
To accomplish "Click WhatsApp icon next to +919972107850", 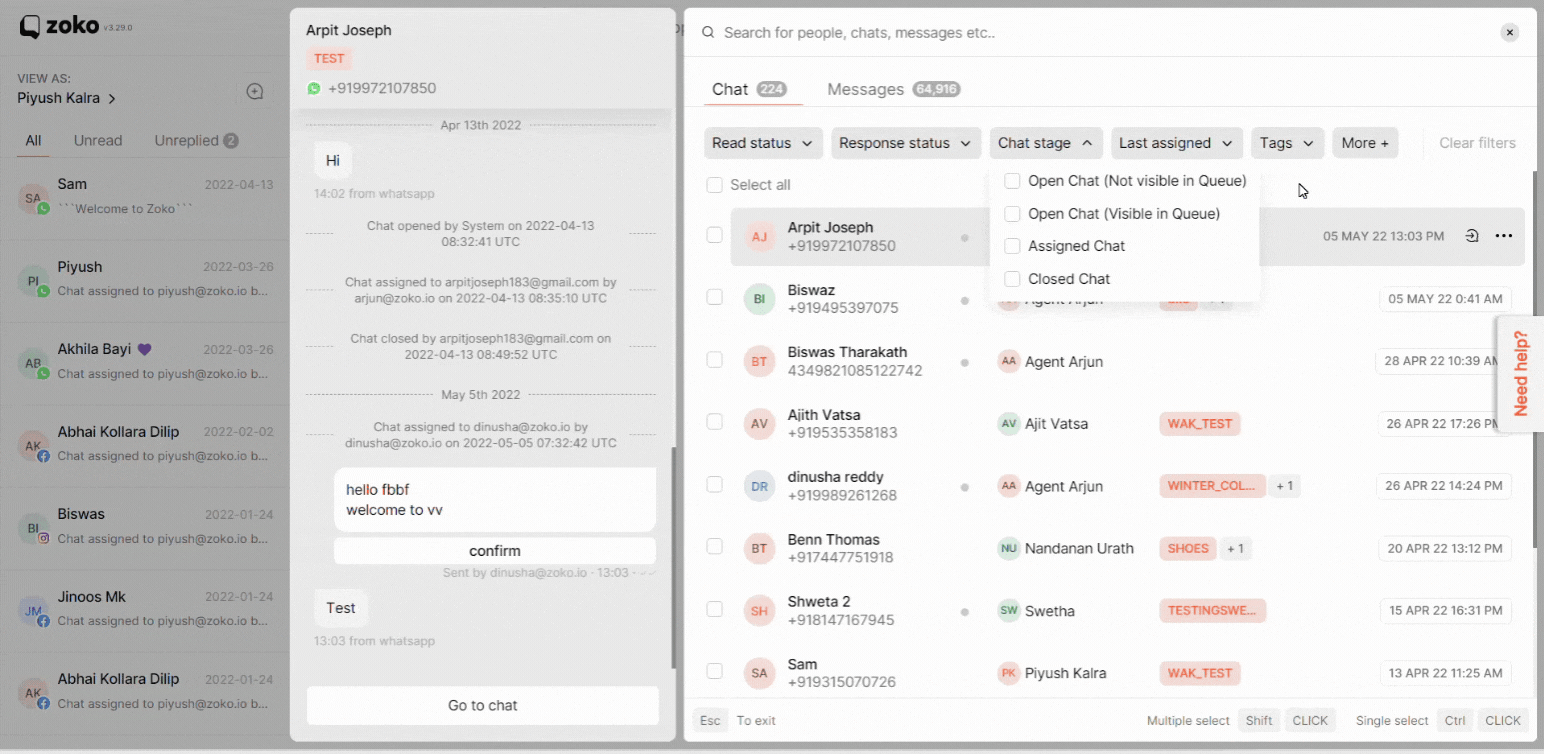I will (x=314, y=88).
